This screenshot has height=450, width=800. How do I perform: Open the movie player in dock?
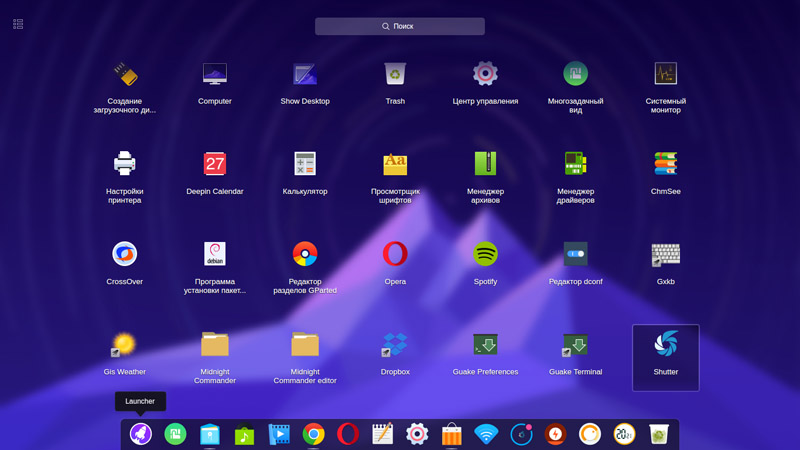coord(279,434)
